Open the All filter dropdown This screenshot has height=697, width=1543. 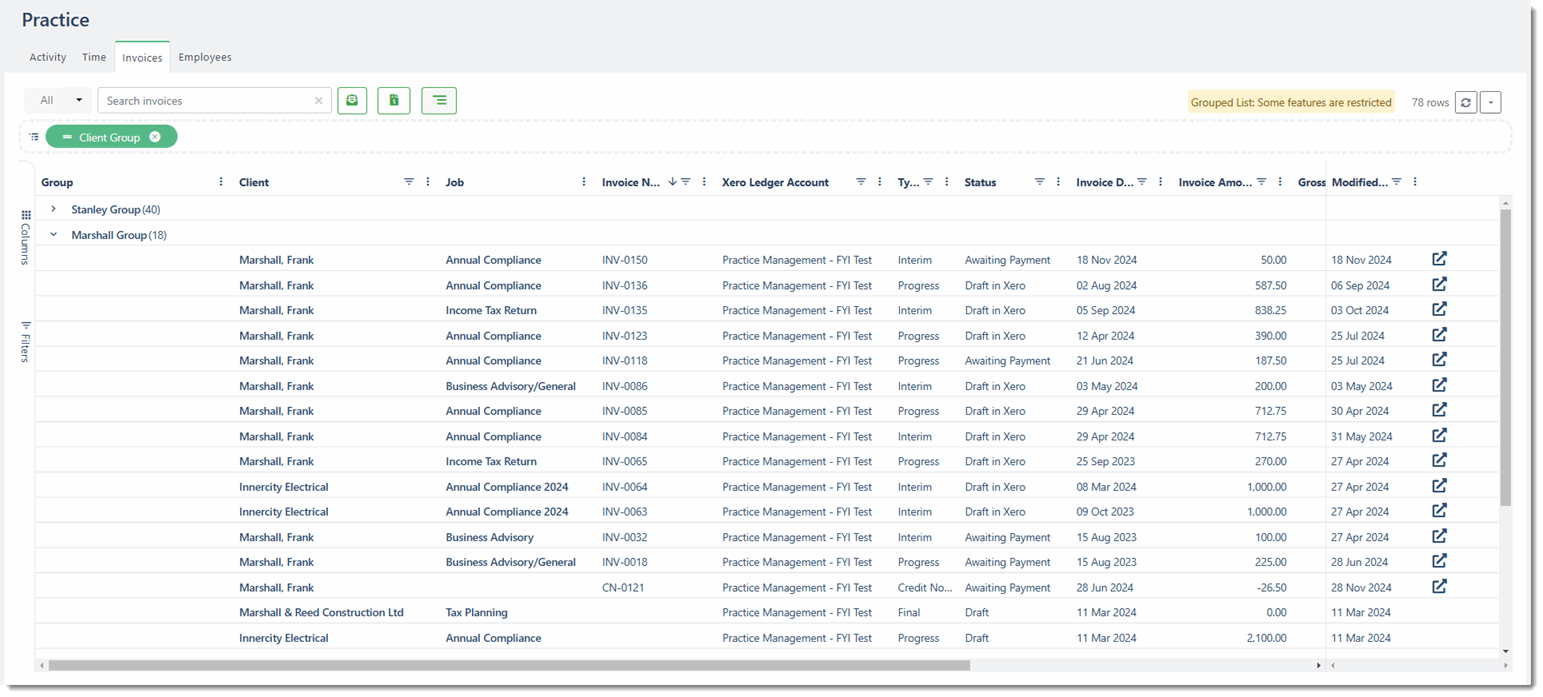(x=59, y=100)
